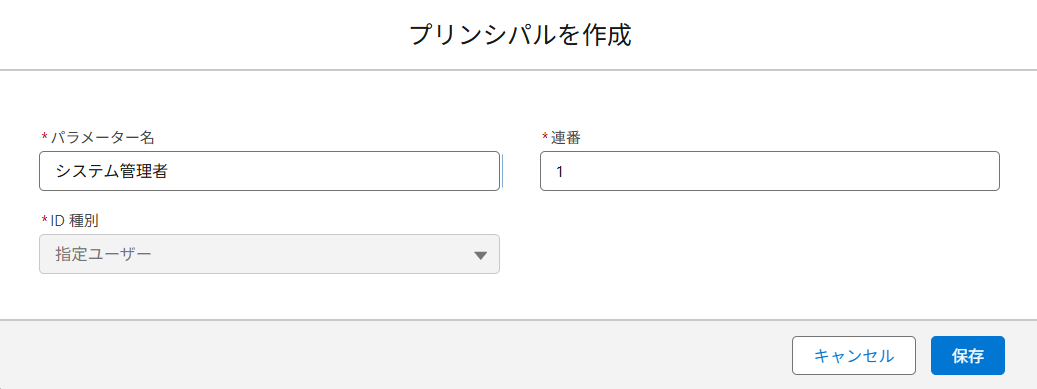Select the 指定ユーザー value in dropdown
Screen dimensions: 1037x389
pyautogui.click(x=103, y=254)
